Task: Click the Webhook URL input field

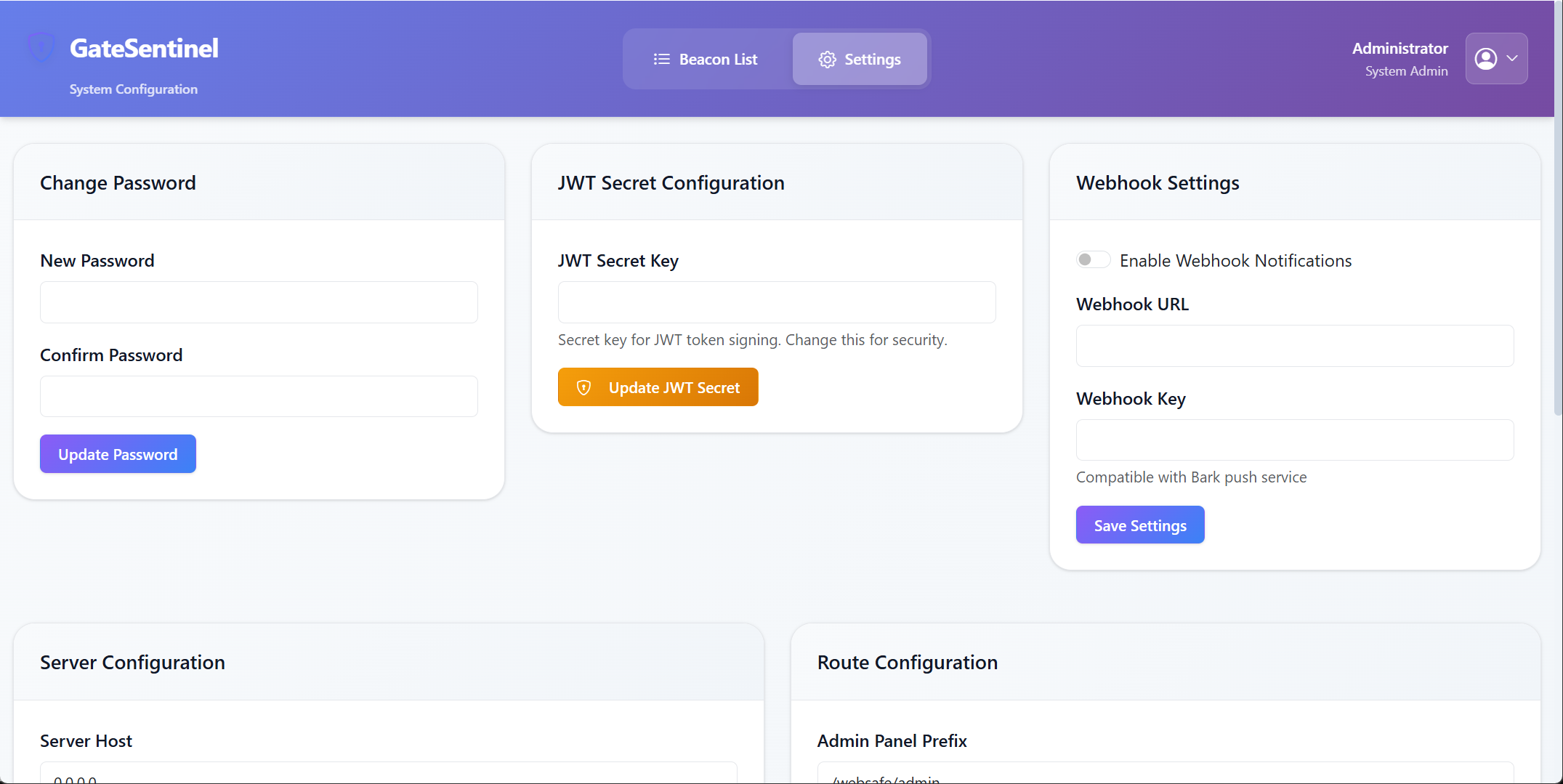Action: coord(1294,346)
